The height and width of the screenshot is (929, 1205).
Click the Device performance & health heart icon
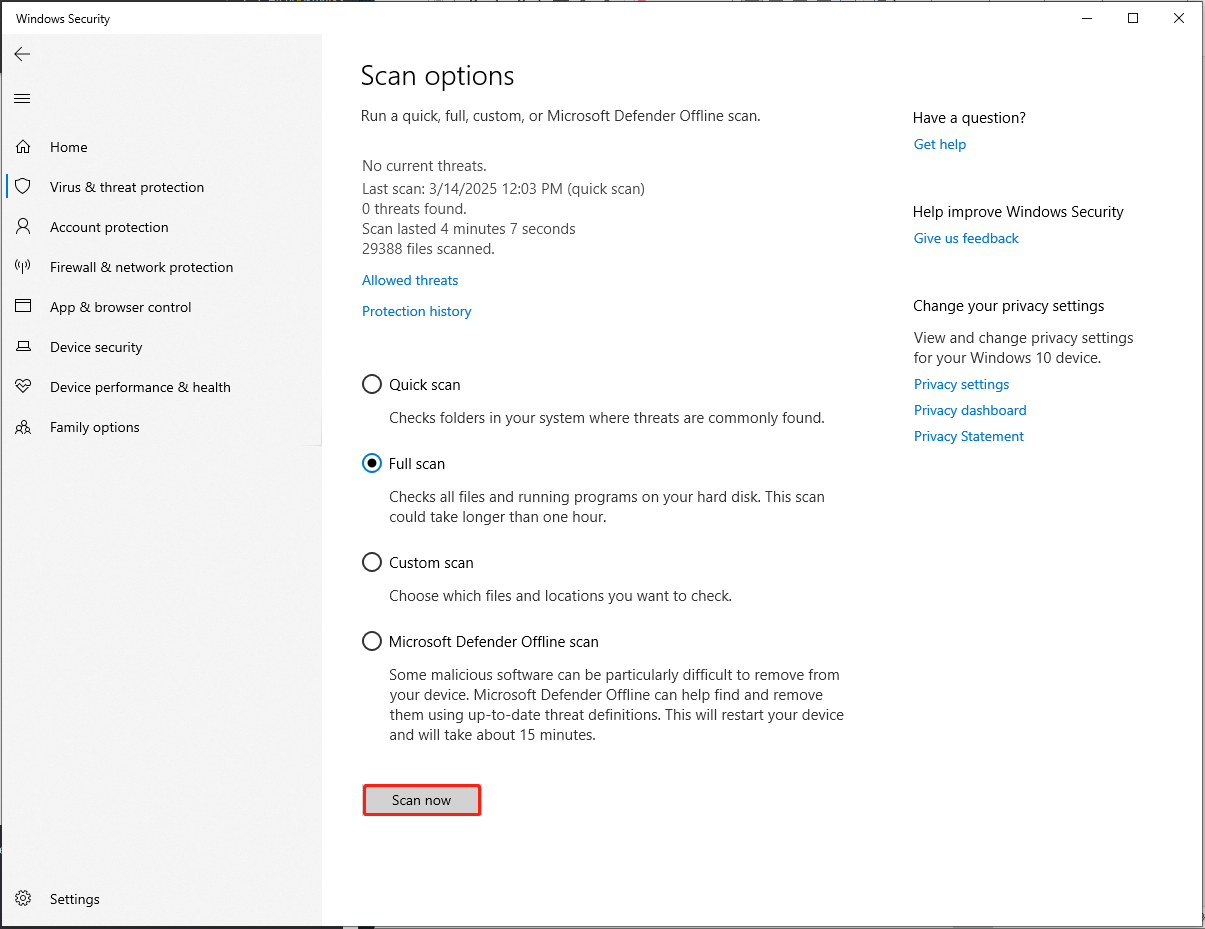coord(23,387)
